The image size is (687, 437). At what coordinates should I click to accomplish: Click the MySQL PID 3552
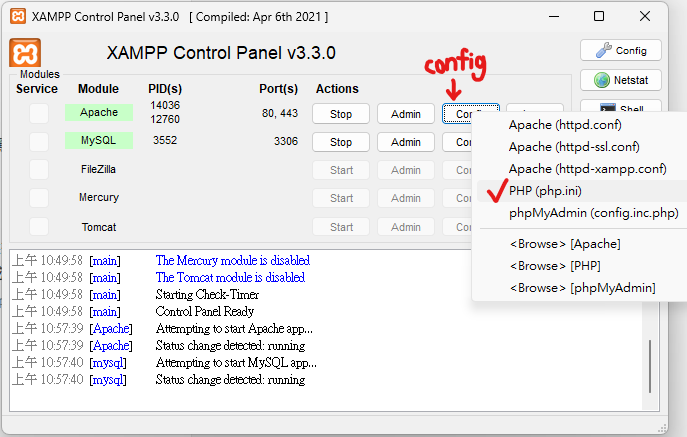coord(165,140)
